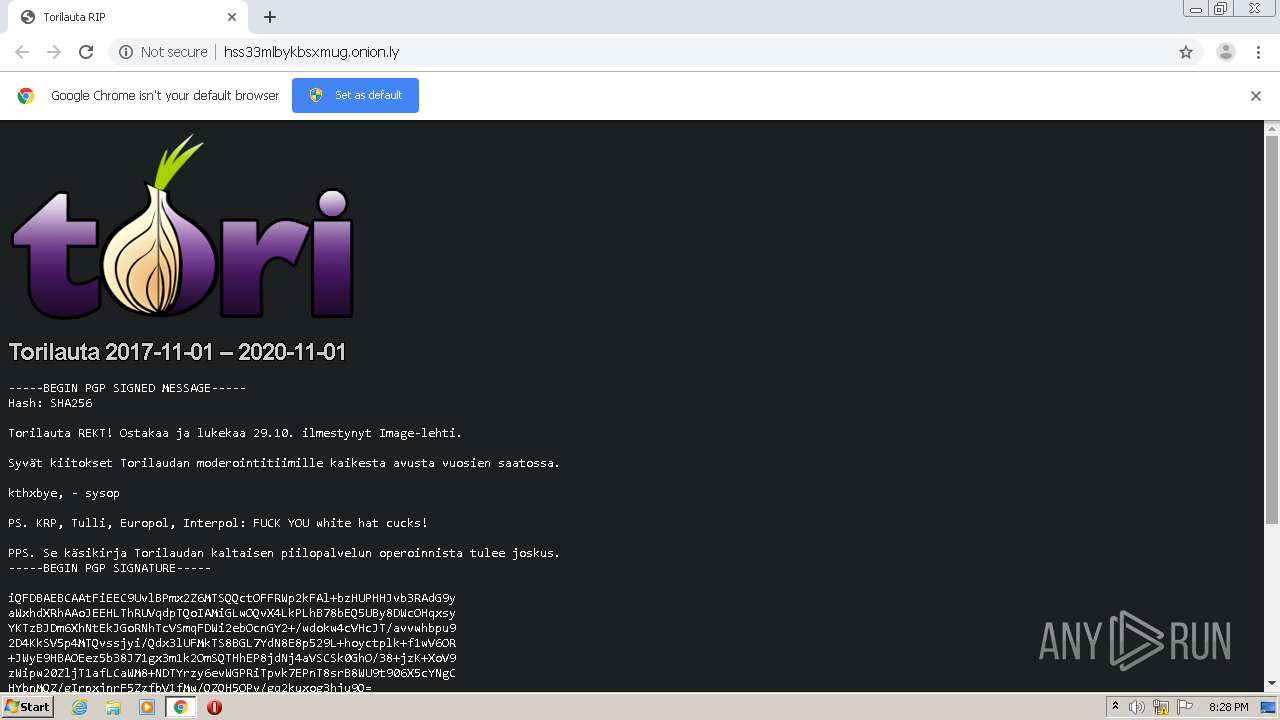
Task: Go back using browser back arrow
Action: tap(22, 52)
